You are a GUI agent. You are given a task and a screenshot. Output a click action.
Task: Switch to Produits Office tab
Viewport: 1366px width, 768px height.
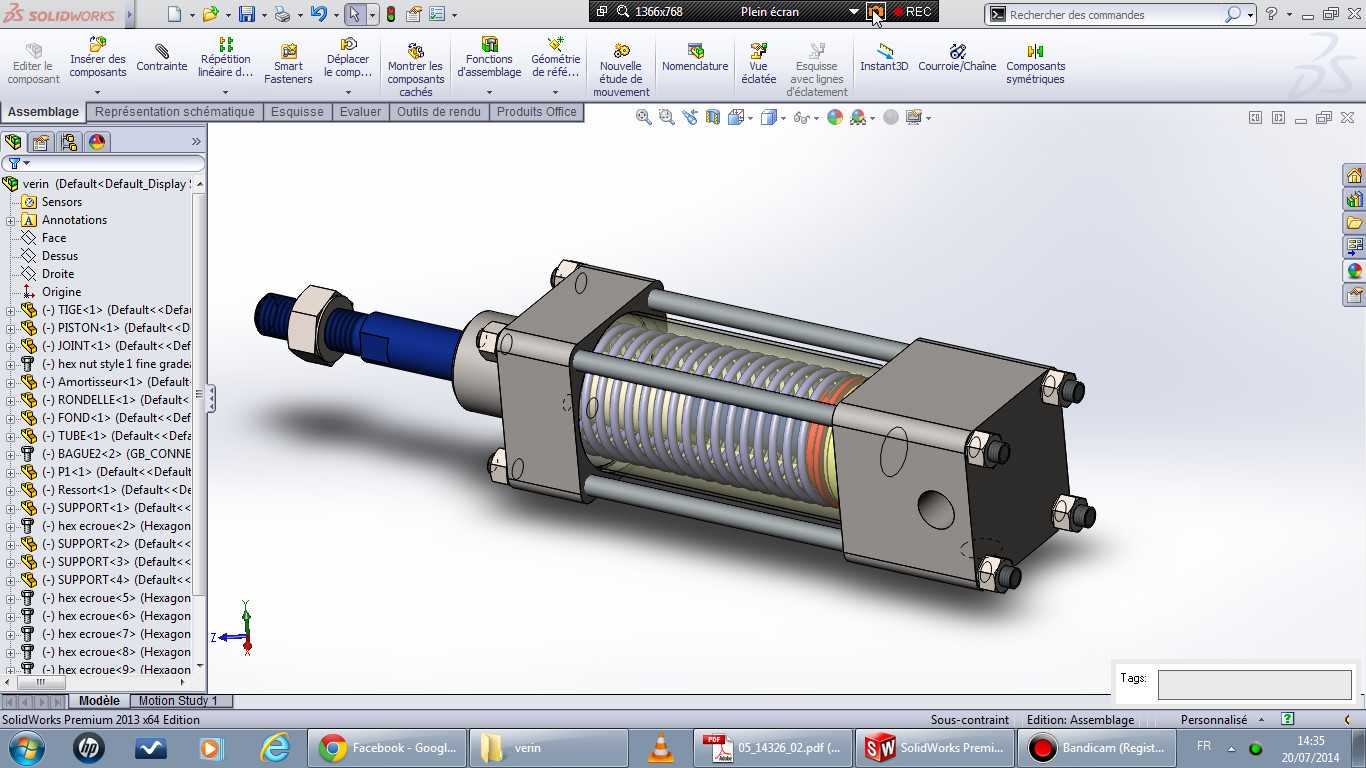537,112
